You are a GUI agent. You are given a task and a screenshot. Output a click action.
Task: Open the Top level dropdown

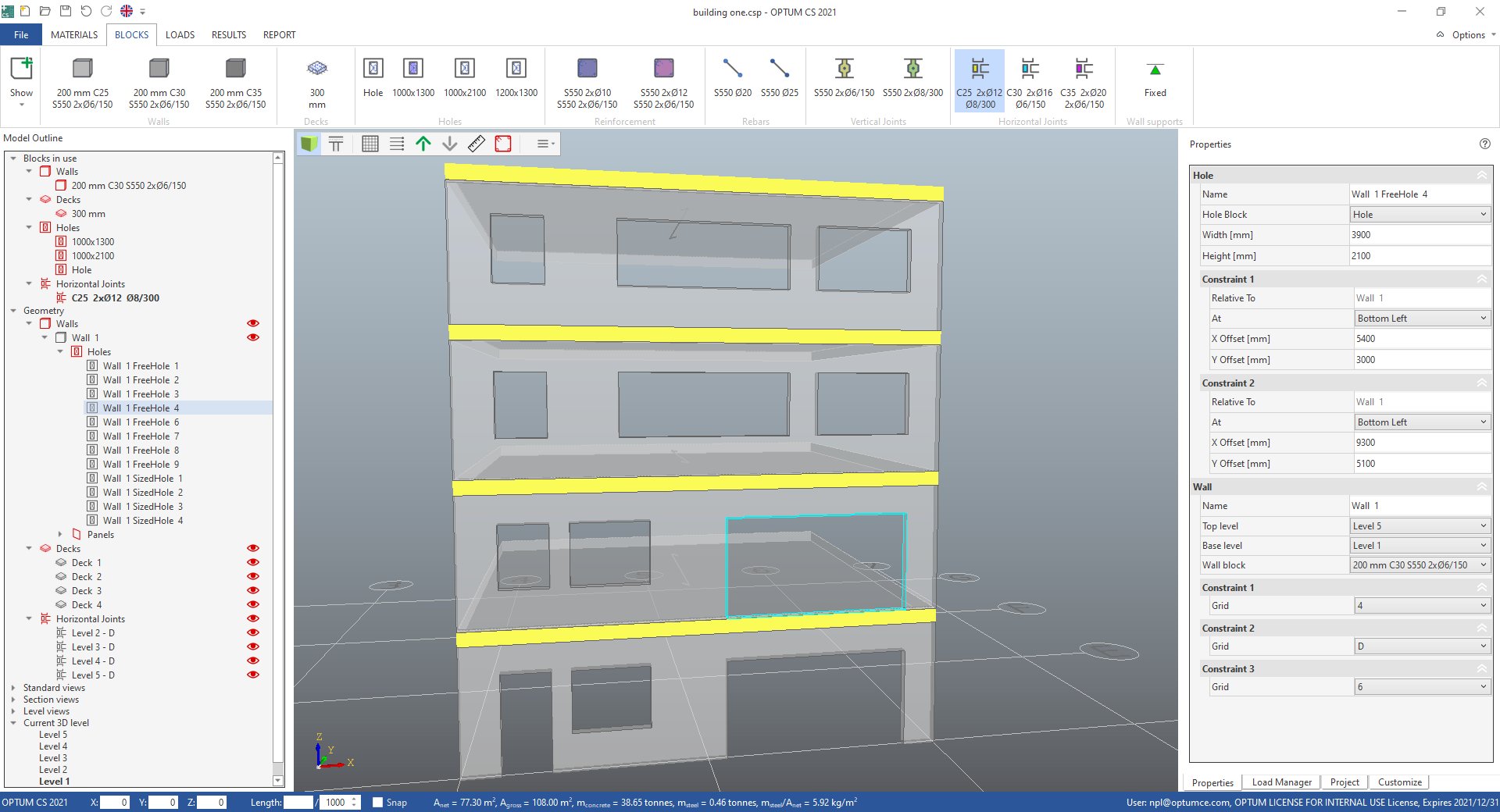1420,526
